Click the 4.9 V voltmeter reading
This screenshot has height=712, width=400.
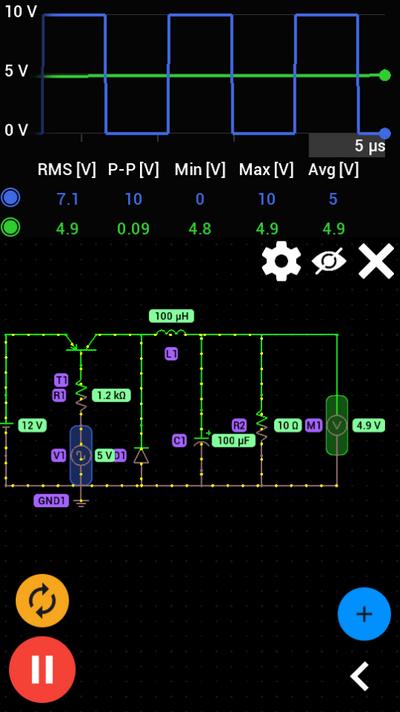pos(369,425)
